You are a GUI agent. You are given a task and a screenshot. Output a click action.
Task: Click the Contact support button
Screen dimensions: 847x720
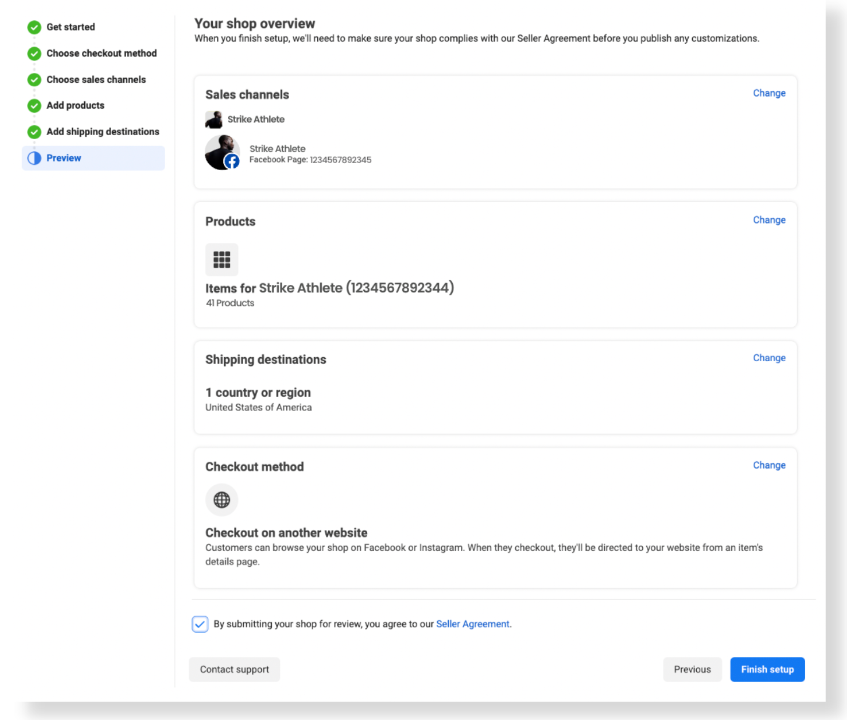(234, 669)
